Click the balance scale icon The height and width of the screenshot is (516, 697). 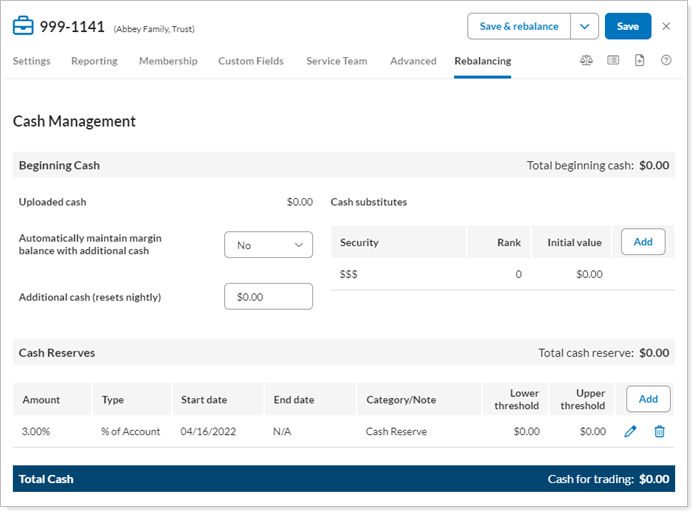click(586, 61)
